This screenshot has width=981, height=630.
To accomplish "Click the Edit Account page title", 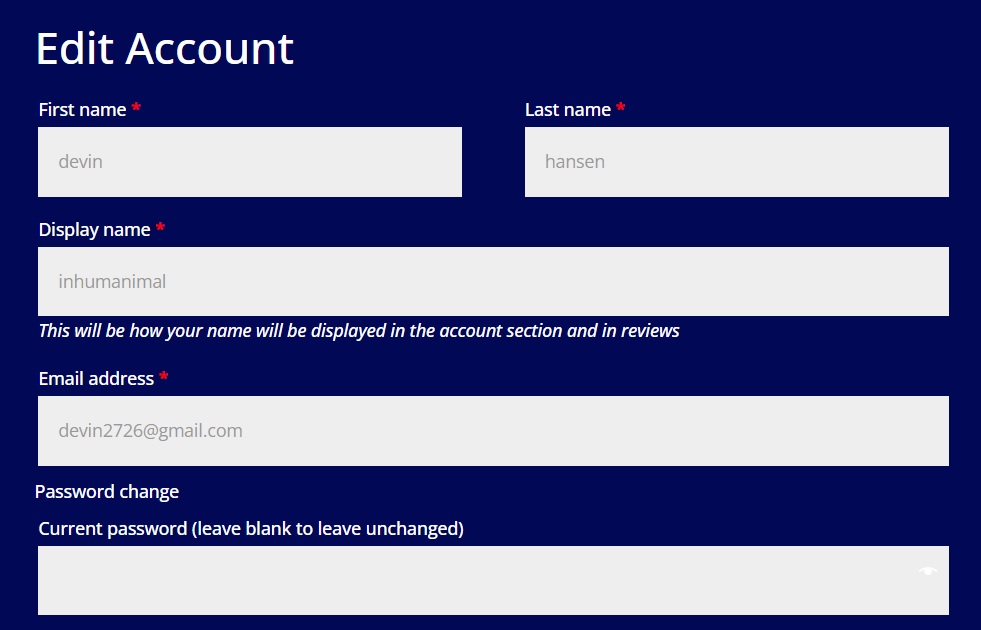I will (x=165, y=48).
